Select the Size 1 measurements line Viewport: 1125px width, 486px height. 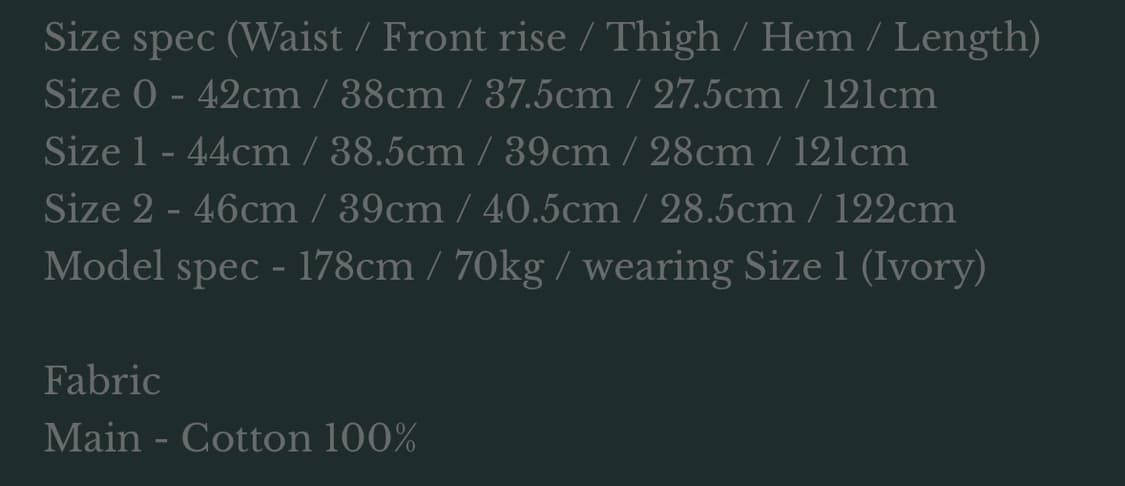click(476, 152)
